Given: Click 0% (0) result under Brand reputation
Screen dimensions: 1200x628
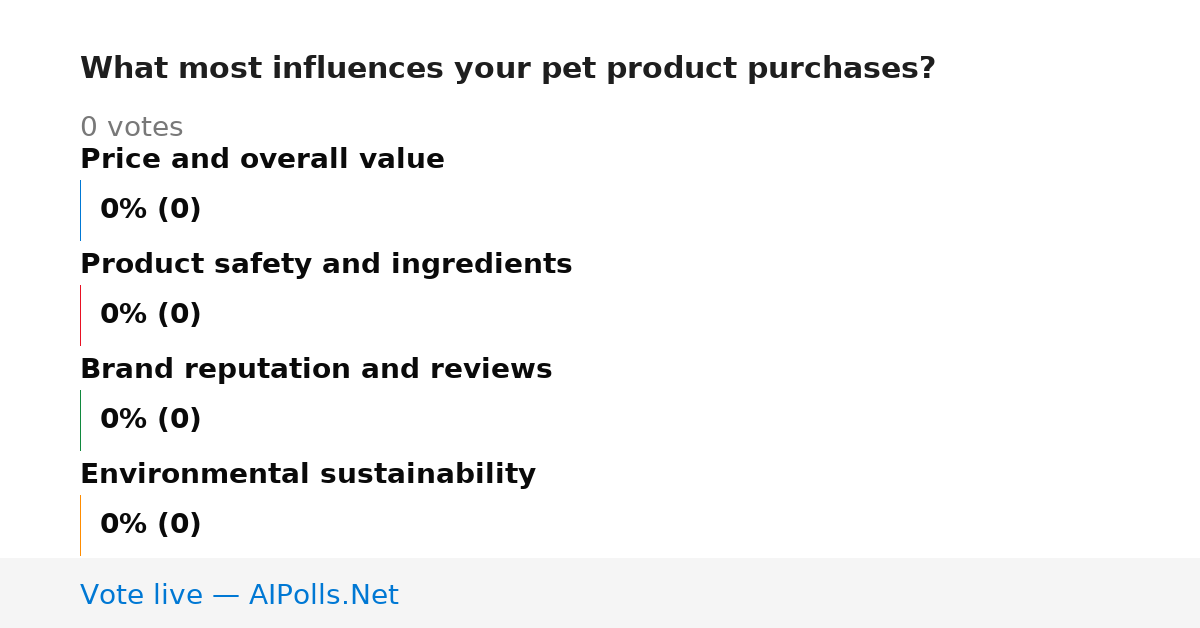Looking at the screenshot, I should [x=151, y=420].
